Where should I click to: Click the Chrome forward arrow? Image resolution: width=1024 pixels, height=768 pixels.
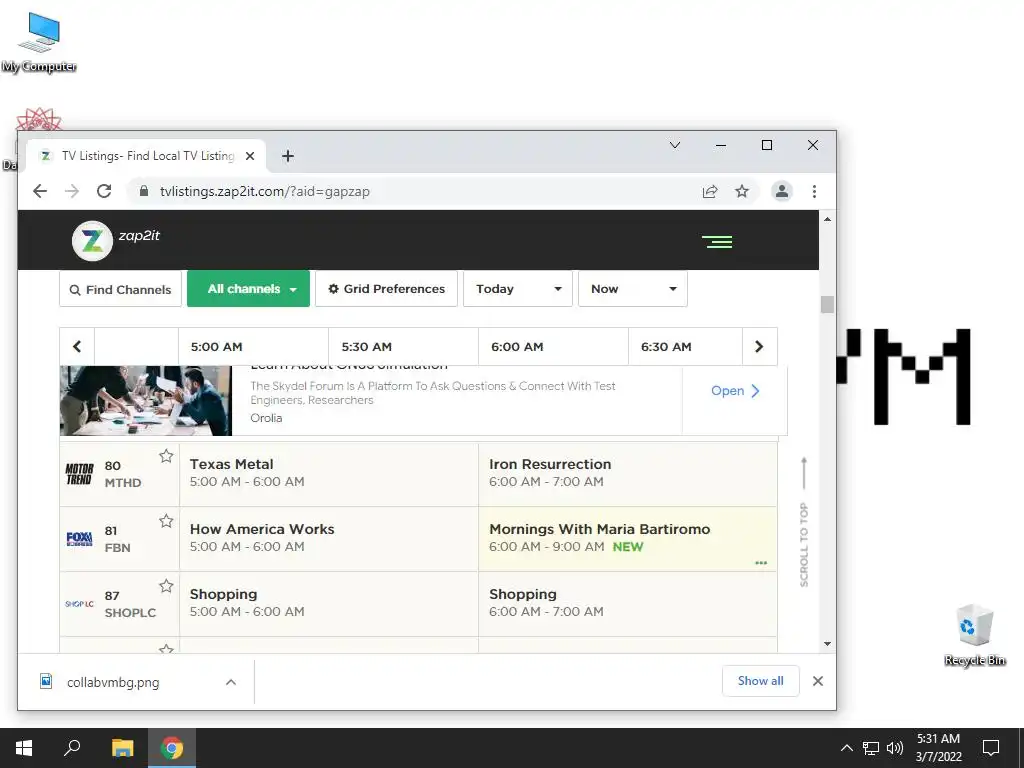tap(72, 191)
